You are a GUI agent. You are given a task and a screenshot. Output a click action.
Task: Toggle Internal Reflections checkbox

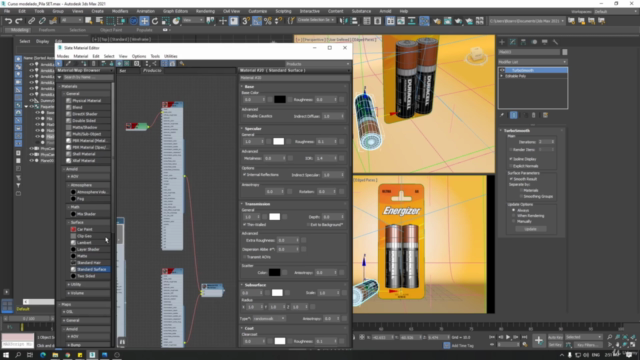point(244,175)
